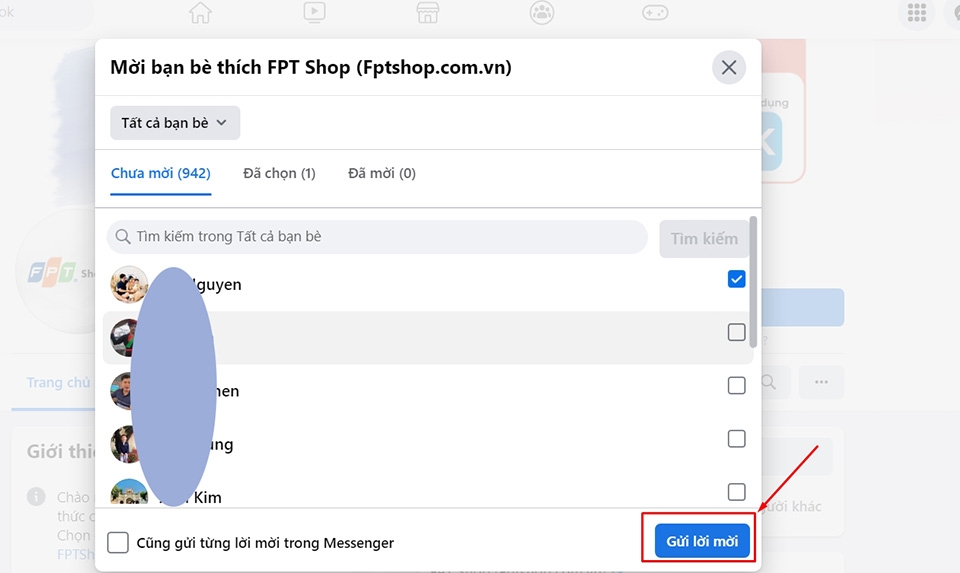Click avatar of friend ending "Kim"

129,492
